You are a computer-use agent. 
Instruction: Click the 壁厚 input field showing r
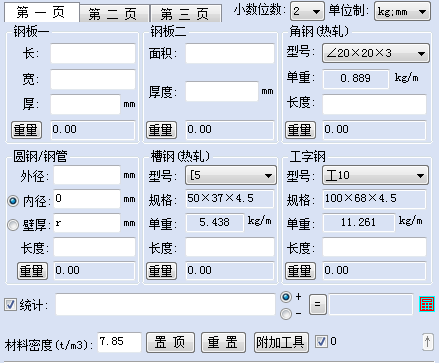[x=87, y=223]
